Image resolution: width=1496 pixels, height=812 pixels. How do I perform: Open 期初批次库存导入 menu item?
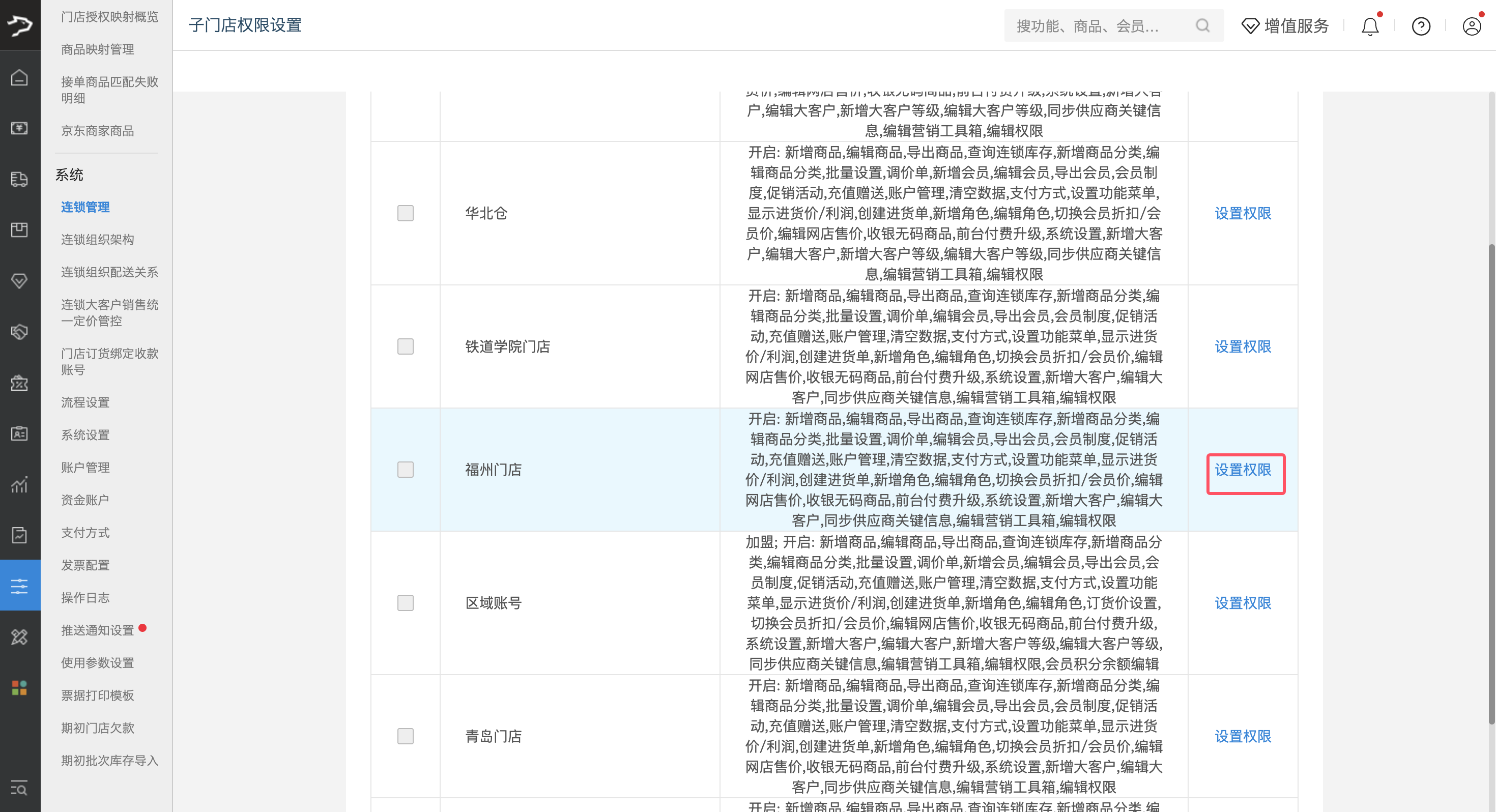109,760
